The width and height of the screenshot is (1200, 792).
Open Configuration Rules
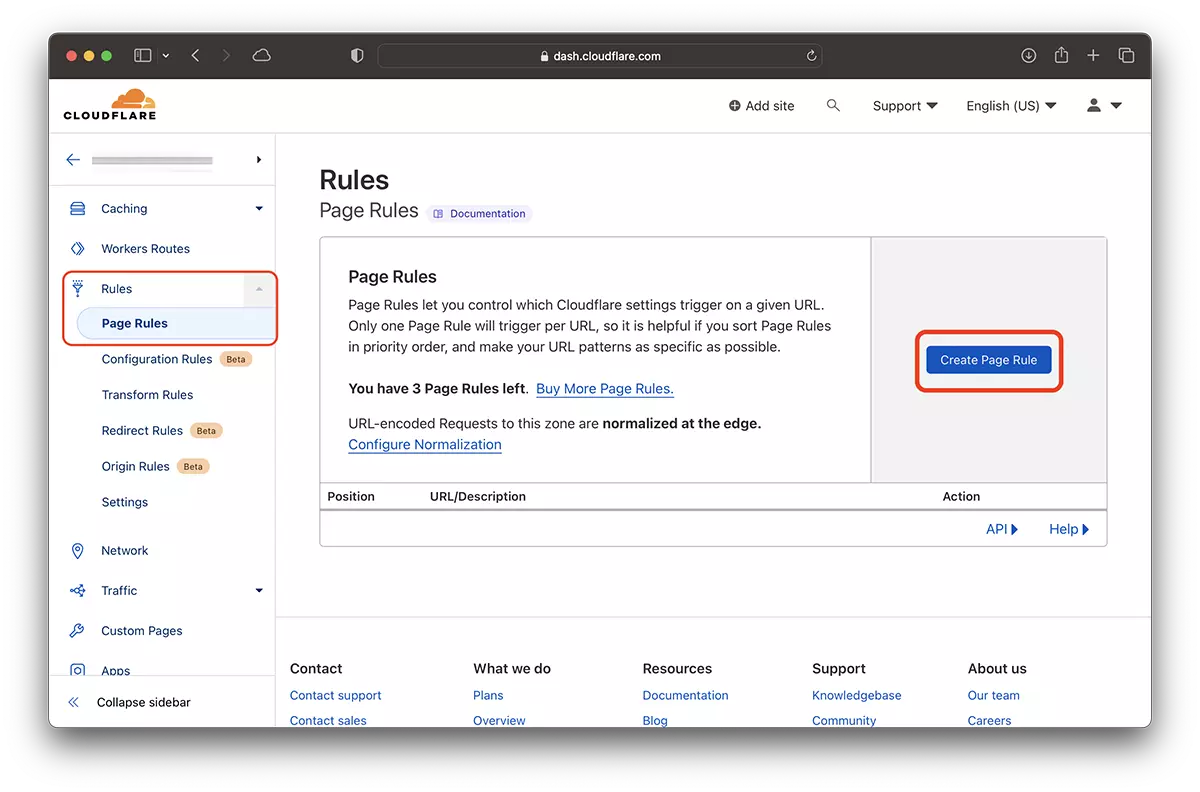pyautogui.click(x=157, y=359)
